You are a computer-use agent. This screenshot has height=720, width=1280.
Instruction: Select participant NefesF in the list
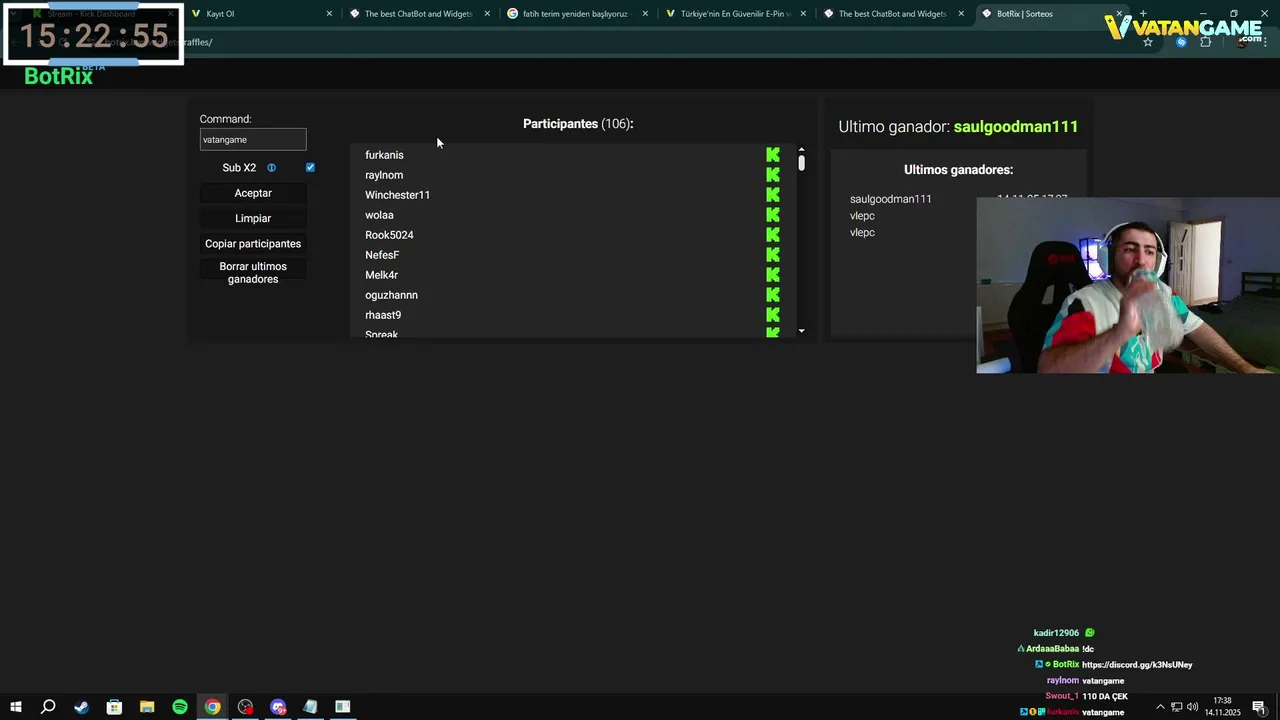[x=382, y=255]
